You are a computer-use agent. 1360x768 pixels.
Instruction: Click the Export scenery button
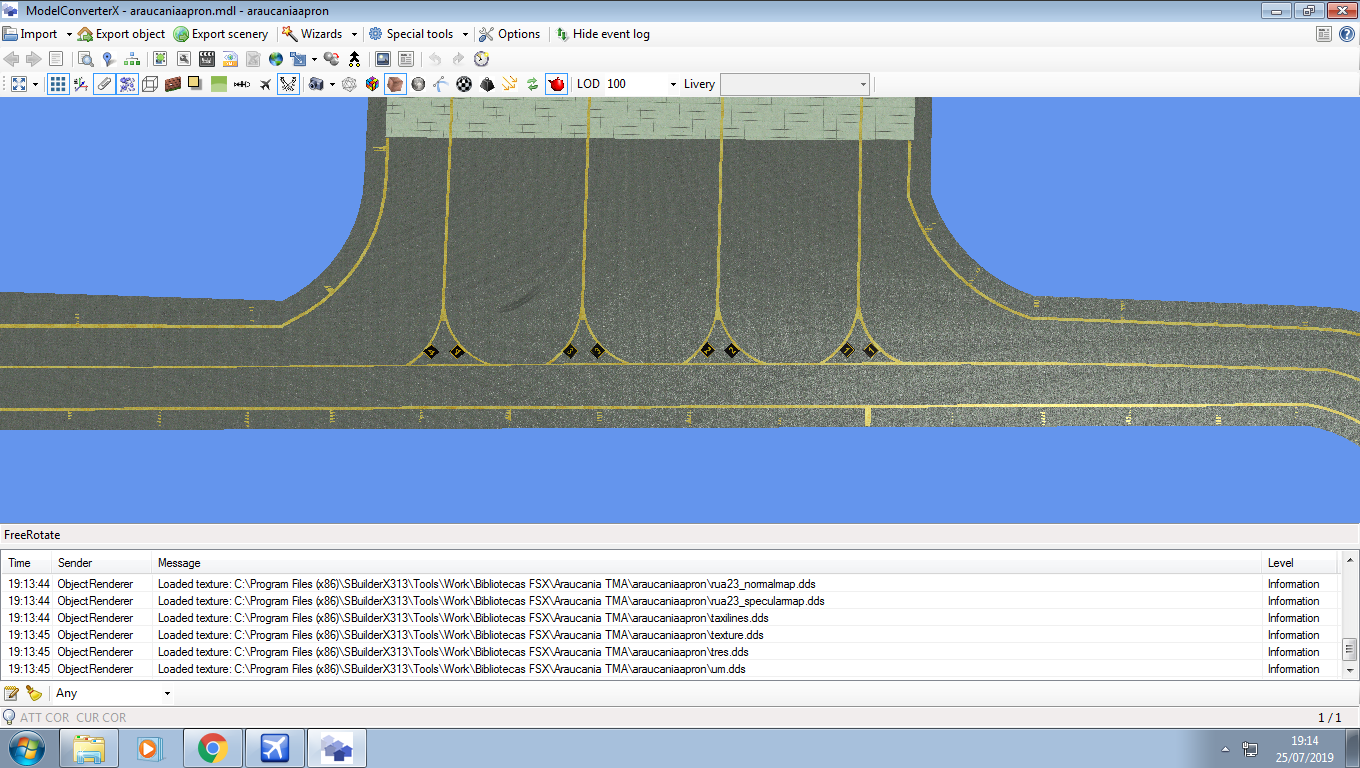(x=221, y=33)
